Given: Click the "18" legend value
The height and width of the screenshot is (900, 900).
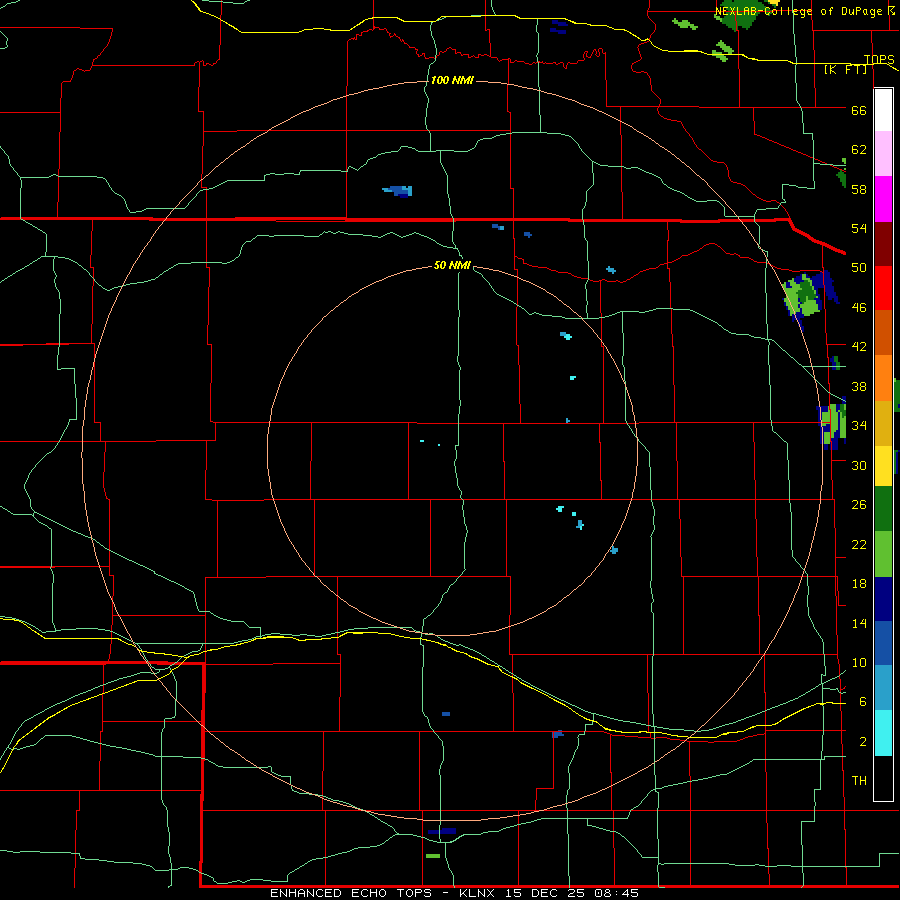Looking at the screenshot, I should (859, 584).
